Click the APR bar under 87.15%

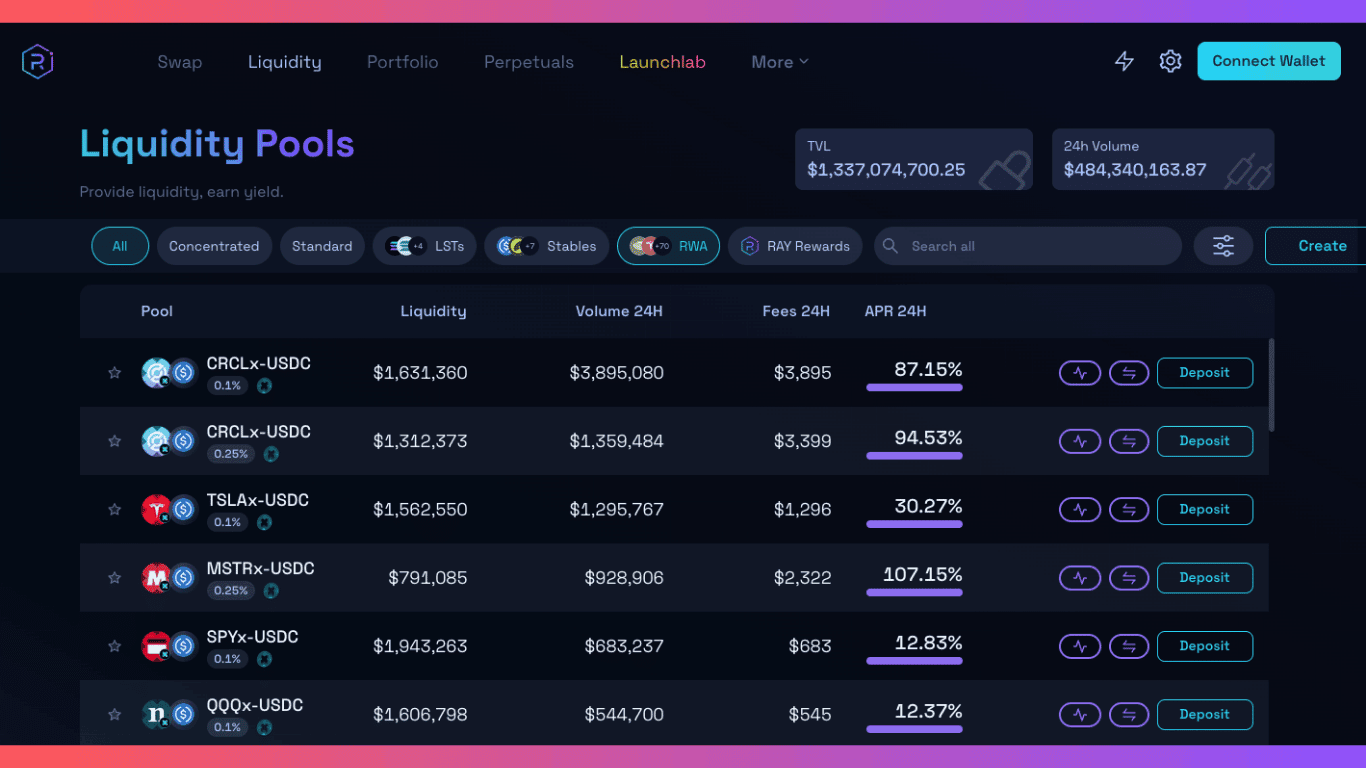[x=914, y=387]
